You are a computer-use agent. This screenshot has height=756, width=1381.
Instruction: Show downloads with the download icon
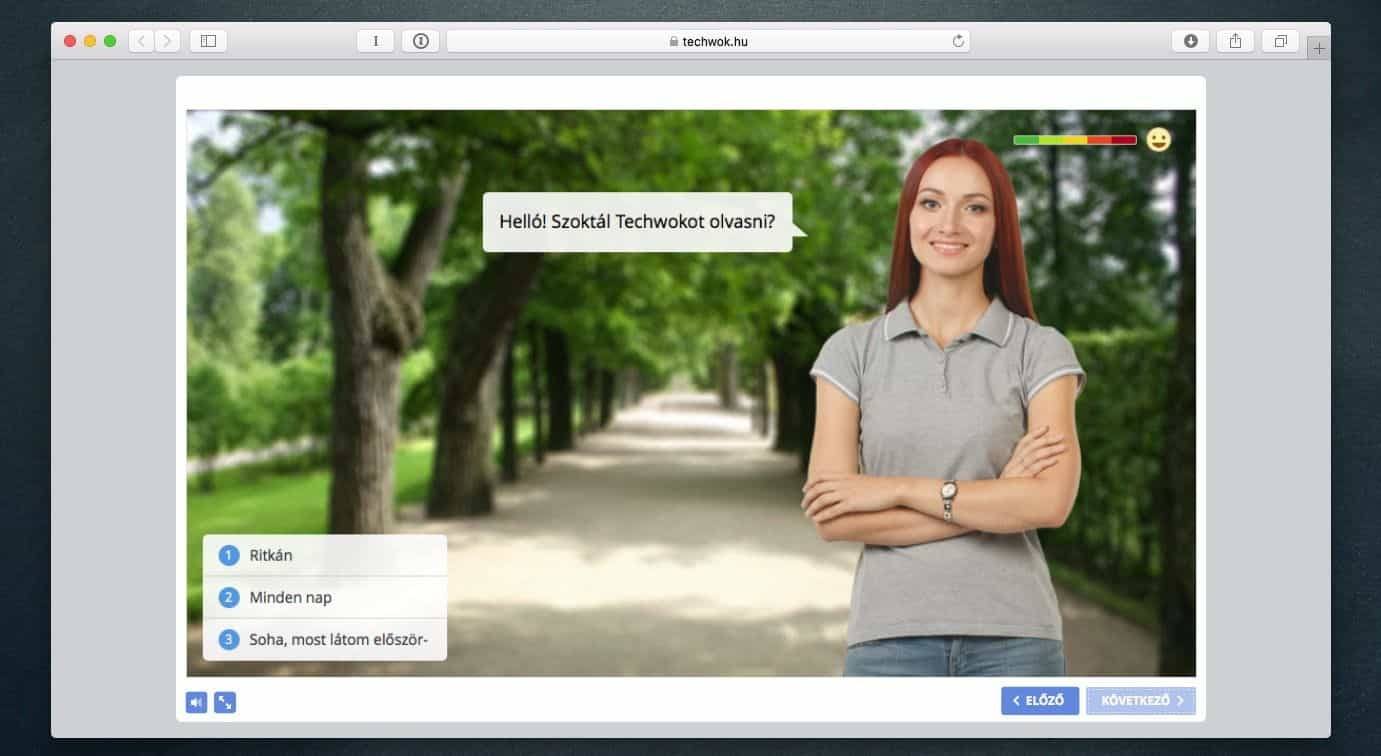[1190, 41]
